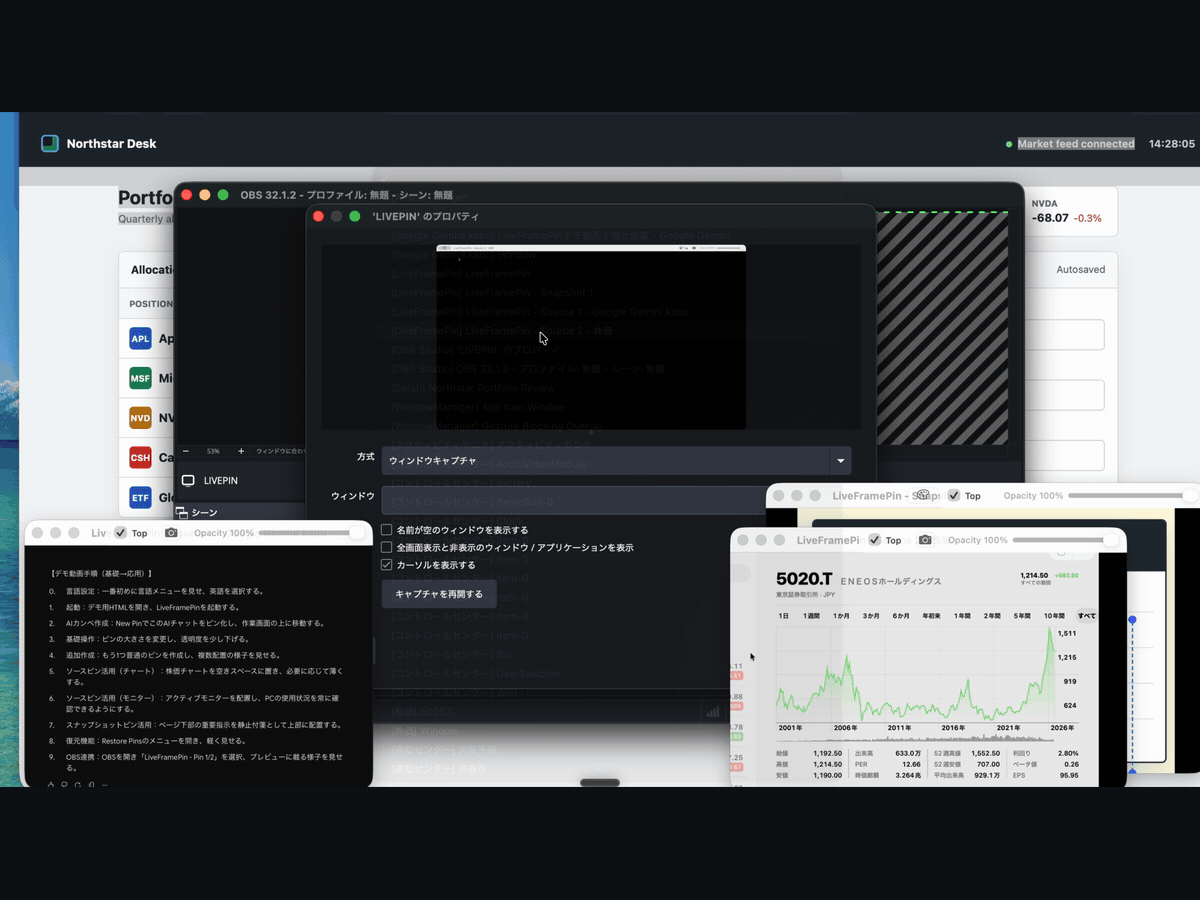The width and height of the screenshot is (1200, 900).
Task: Select the 1日 chart range tab
Action: pyautogui.click(x=784, y=616)
